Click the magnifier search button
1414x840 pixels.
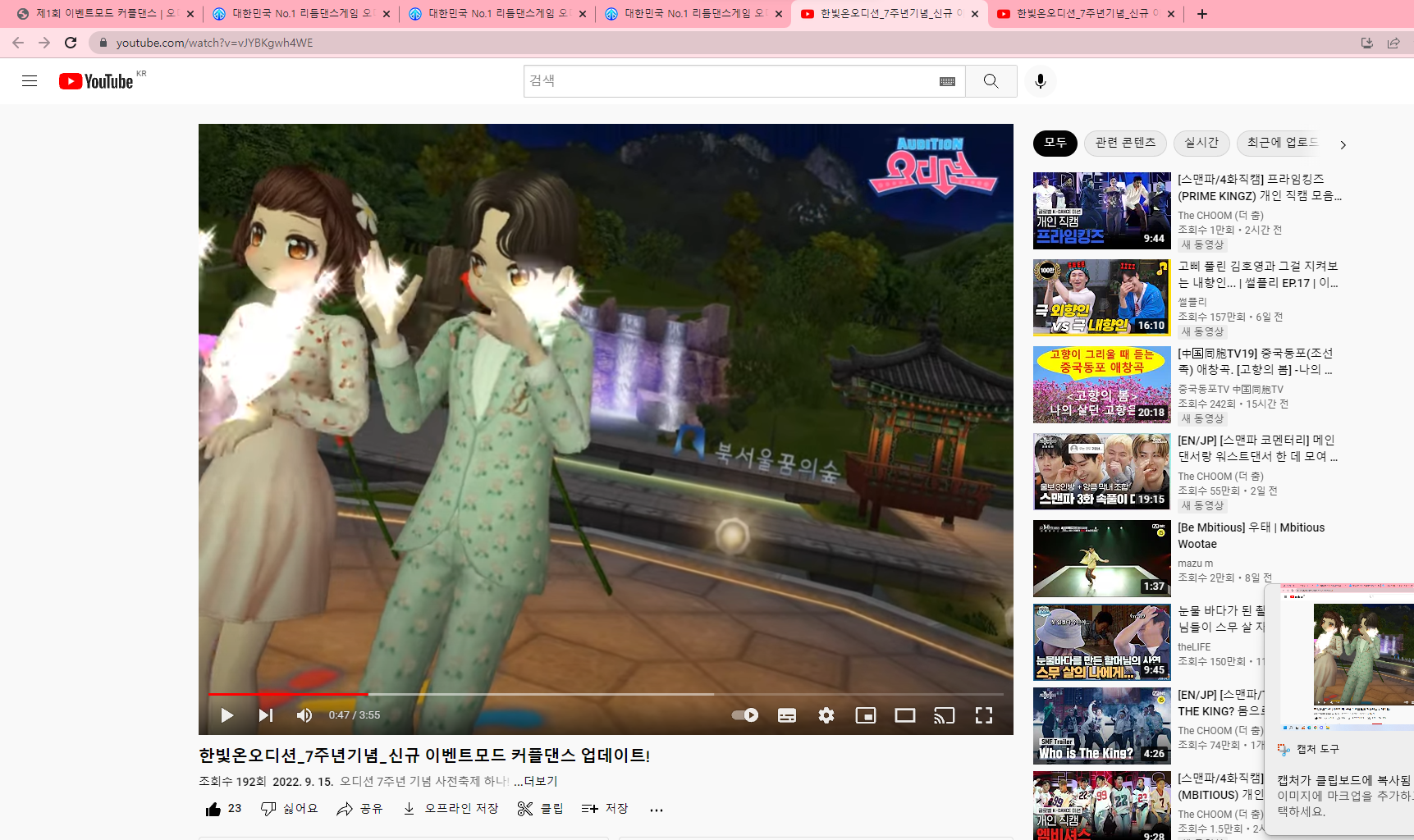[x=991, y=81]
